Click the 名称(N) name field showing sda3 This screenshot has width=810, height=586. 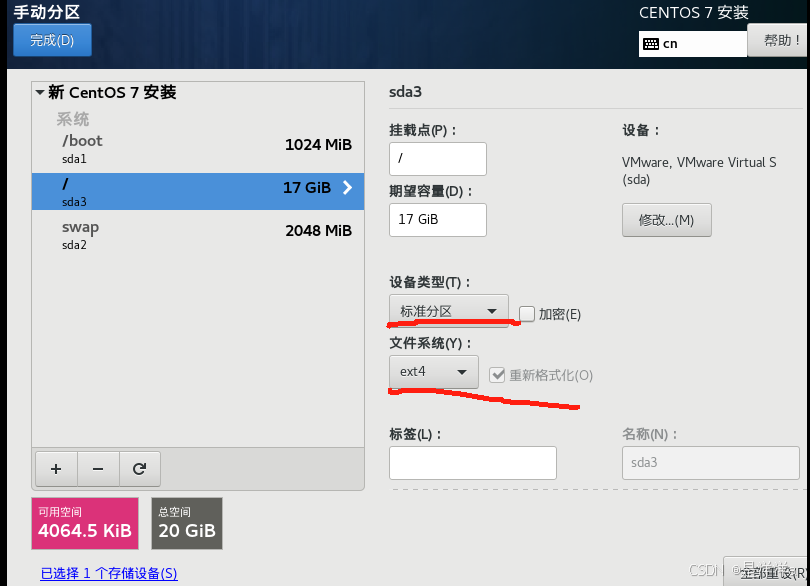(x=711, y=463)
